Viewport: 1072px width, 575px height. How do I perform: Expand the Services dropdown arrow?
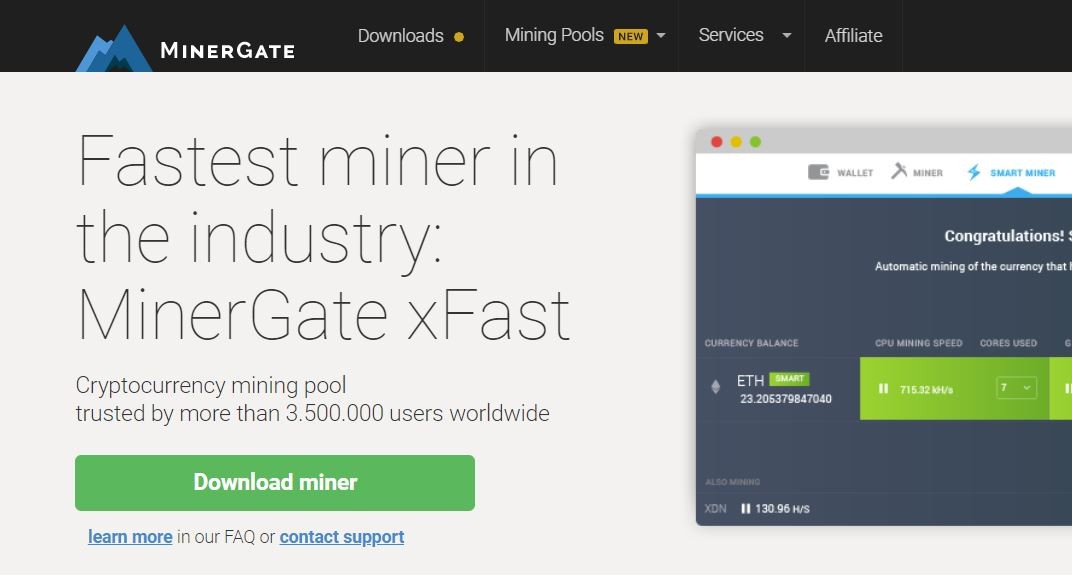[787, 36]
